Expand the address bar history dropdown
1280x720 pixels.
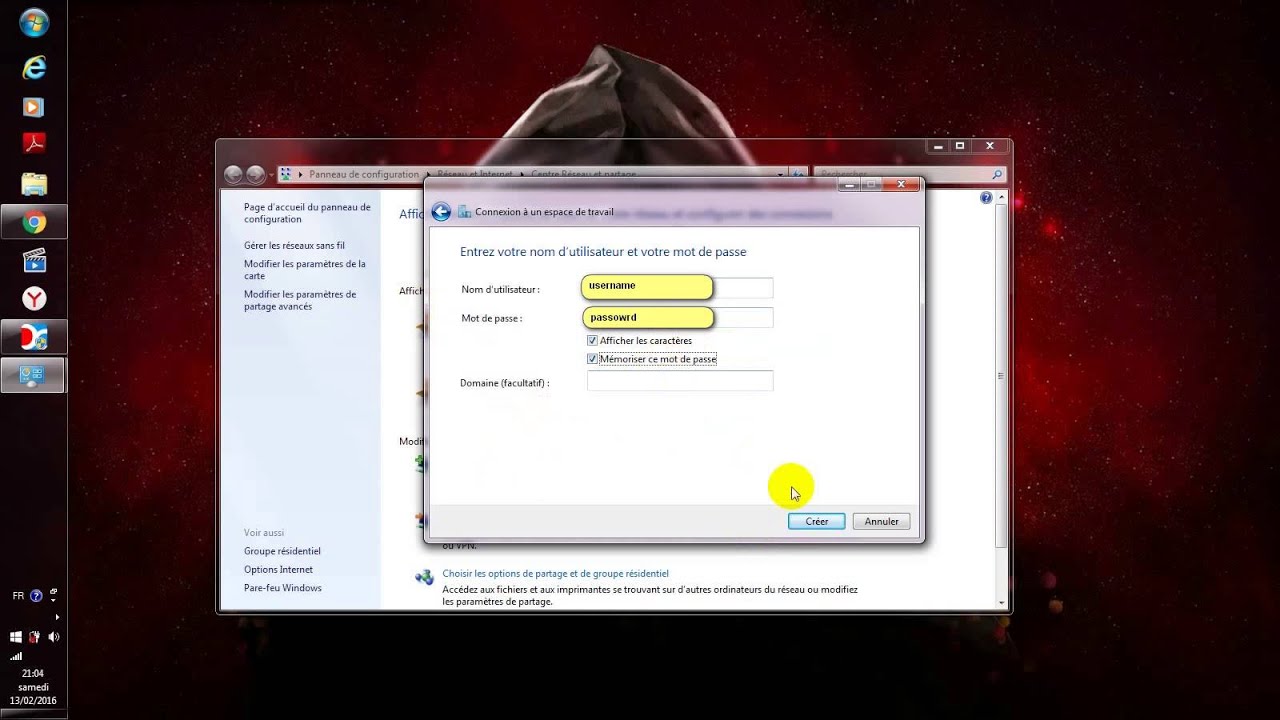click(780, 174)
